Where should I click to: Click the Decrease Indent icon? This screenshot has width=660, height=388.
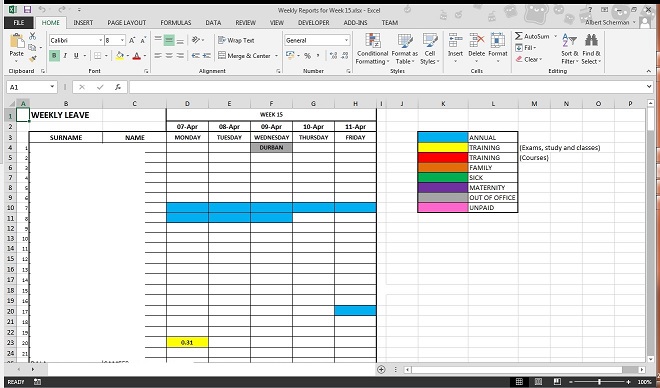click(196, 56)
